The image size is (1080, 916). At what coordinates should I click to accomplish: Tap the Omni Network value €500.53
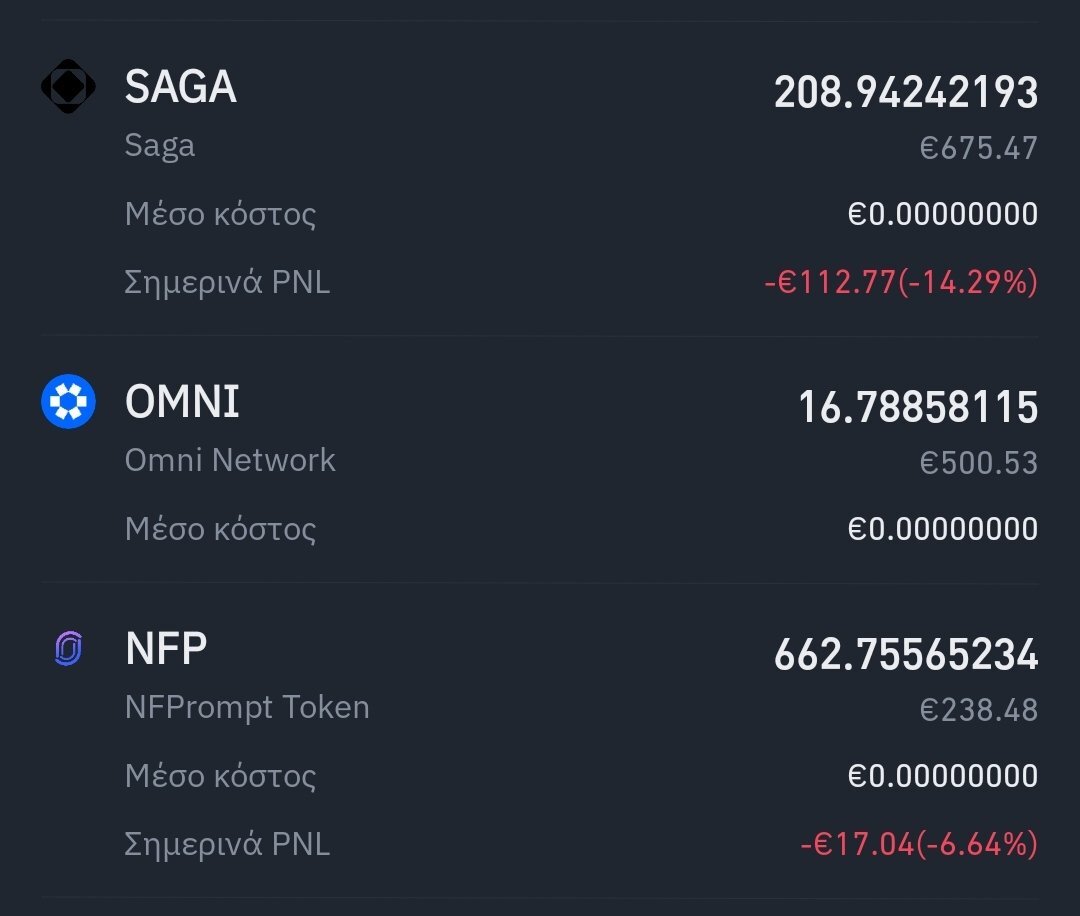[x=979, y=463]
